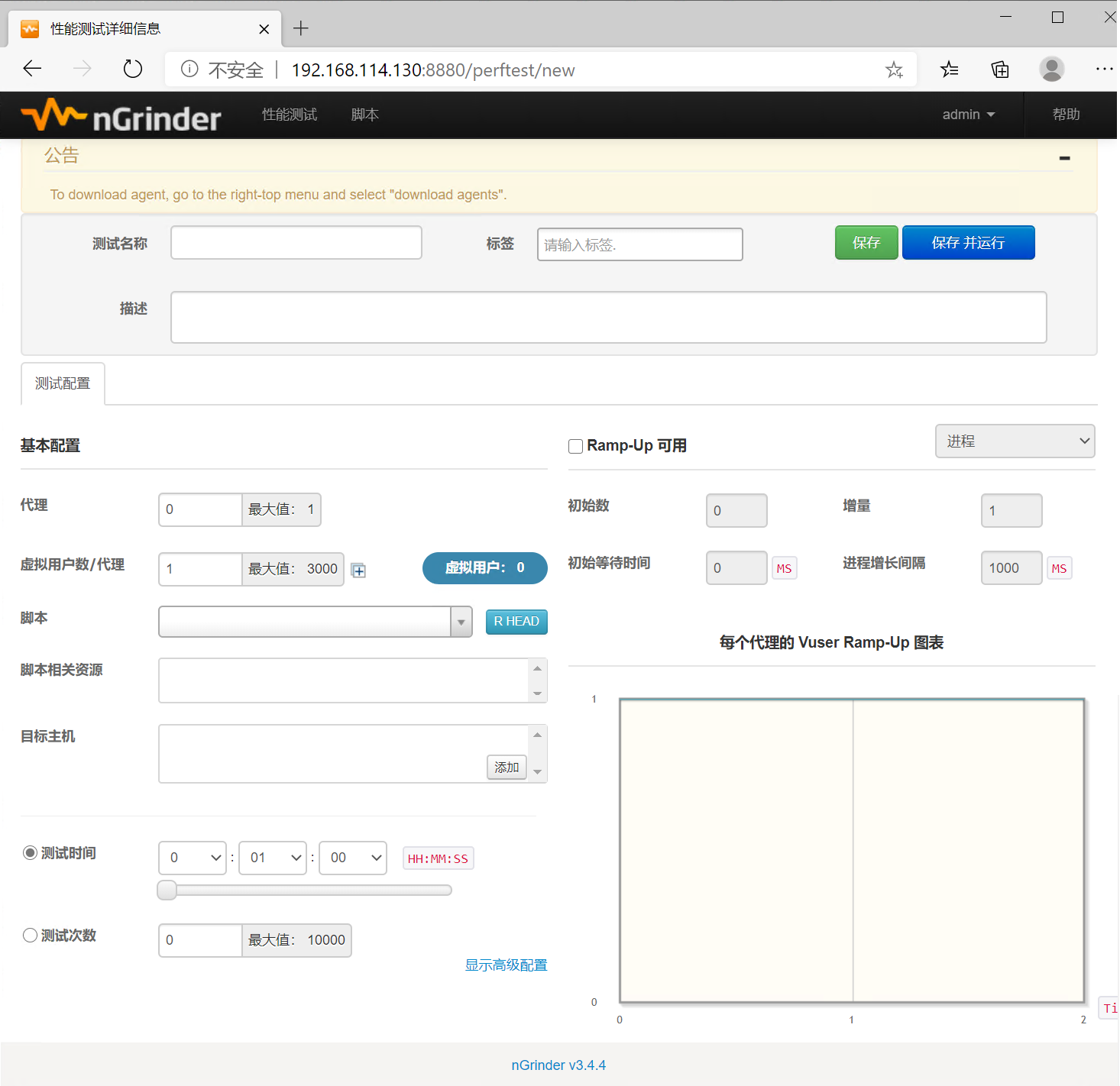Click the 保存 并运行 button
The width and height of the screenshot is (1120, 1086).
tap(968, 243)
